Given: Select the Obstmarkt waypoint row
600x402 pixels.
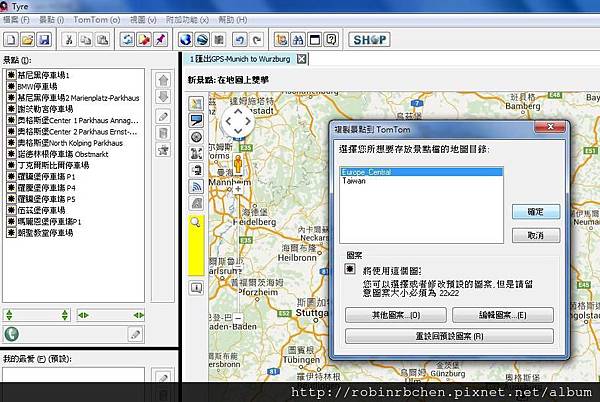Looking at the screenshot, I should [75, 154].
